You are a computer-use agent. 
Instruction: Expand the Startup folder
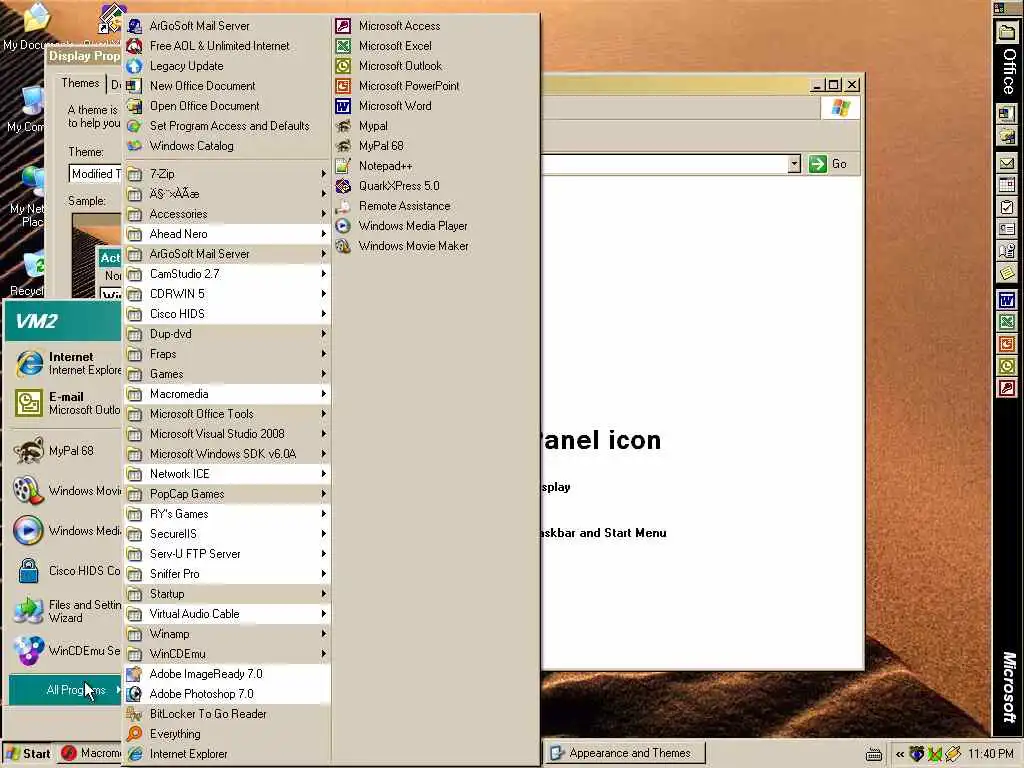tap(227, 594)
